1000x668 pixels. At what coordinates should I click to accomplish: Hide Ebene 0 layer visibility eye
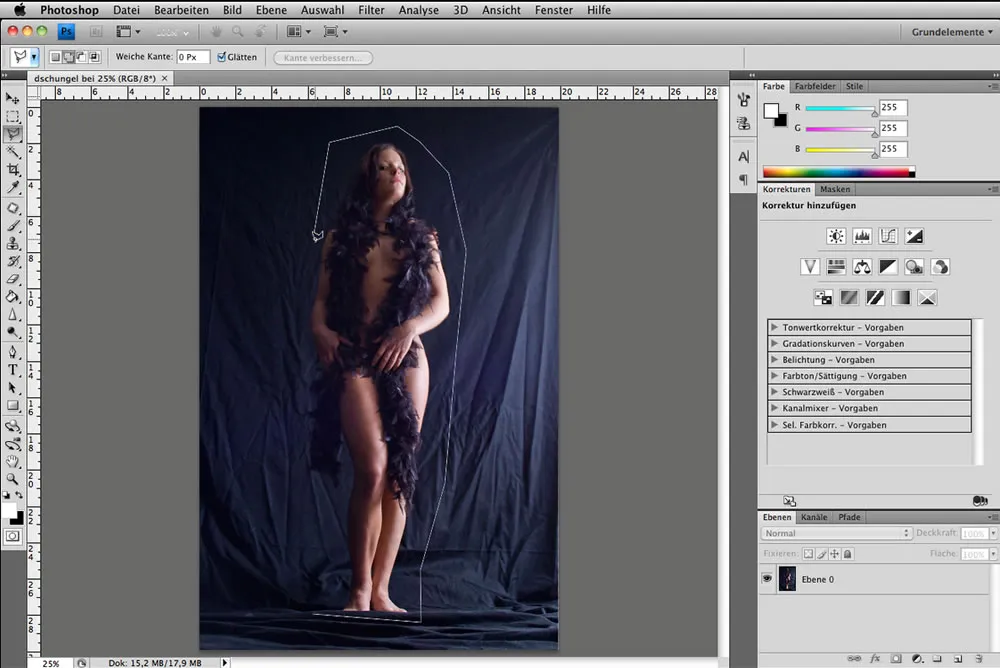[x=767, y=579]
